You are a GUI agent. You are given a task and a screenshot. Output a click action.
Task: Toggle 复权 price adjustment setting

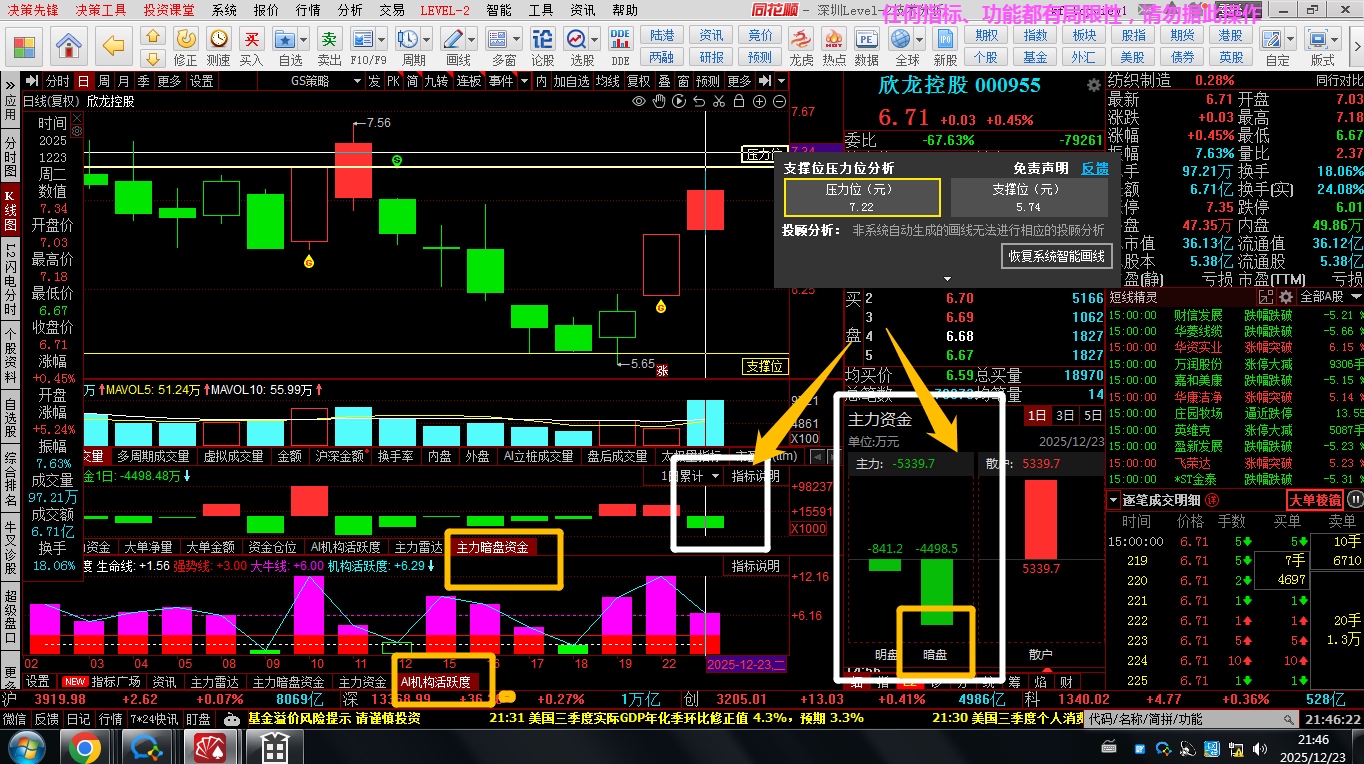[x=638, y=81]
